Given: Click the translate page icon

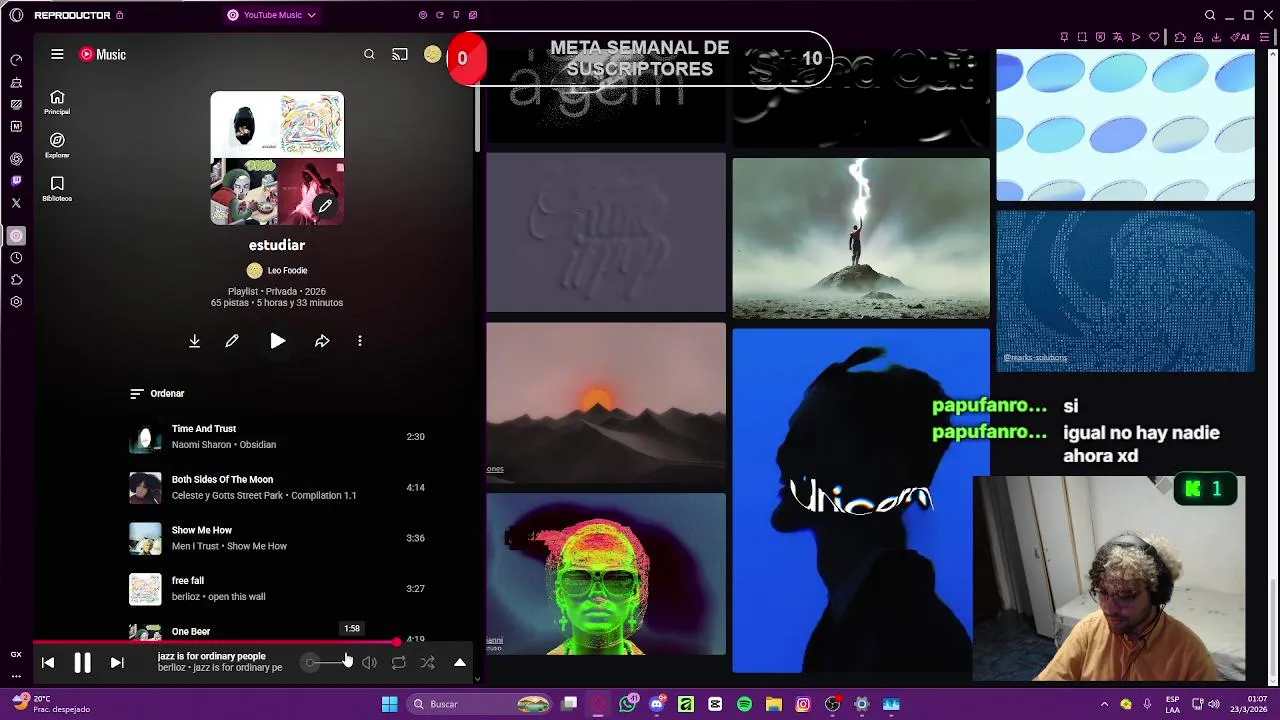Looking at the screenshot, I should click(x=1117, y=37).
